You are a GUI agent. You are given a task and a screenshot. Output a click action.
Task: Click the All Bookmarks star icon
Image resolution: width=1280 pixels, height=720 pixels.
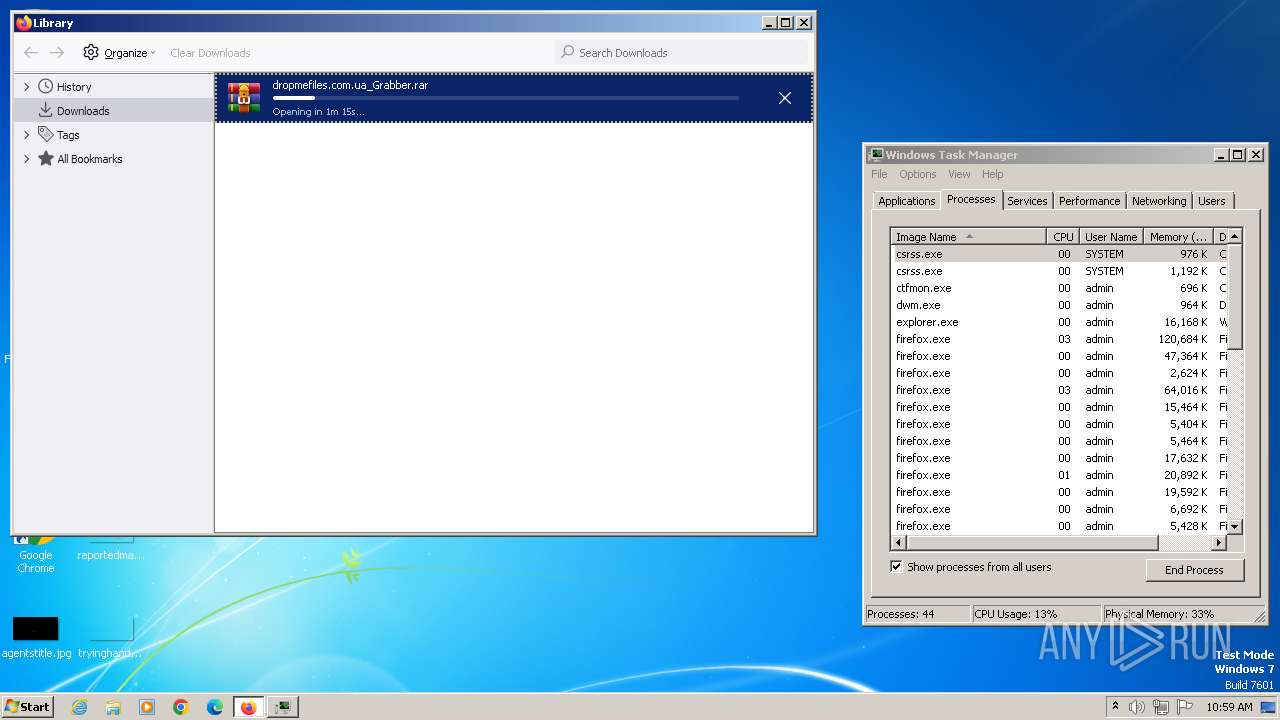pos(46,158)
